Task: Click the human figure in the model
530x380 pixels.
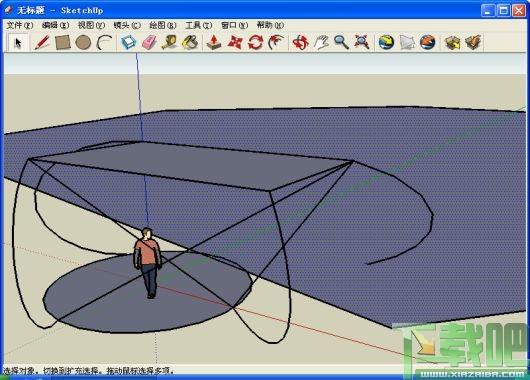Action: click(148, 263)
